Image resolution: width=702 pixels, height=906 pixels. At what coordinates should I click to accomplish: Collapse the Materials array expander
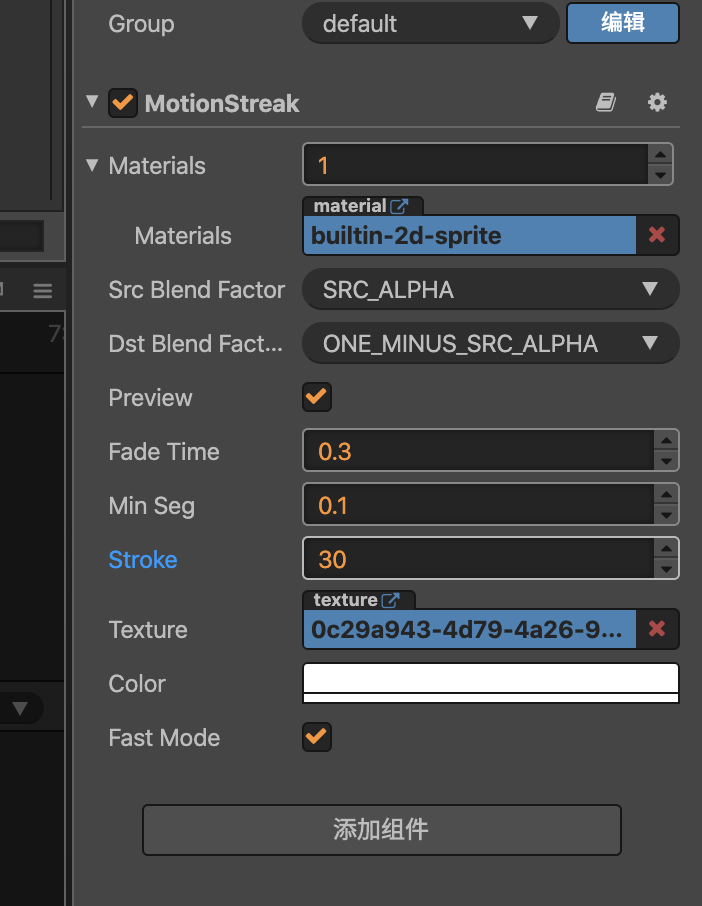93,165
